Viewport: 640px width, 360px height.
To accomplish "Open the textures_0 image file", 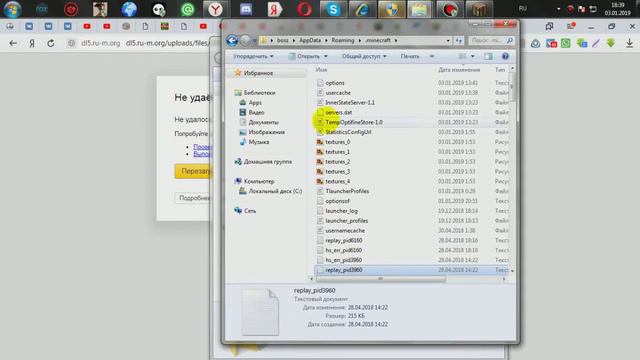I will tap(337, 142).
